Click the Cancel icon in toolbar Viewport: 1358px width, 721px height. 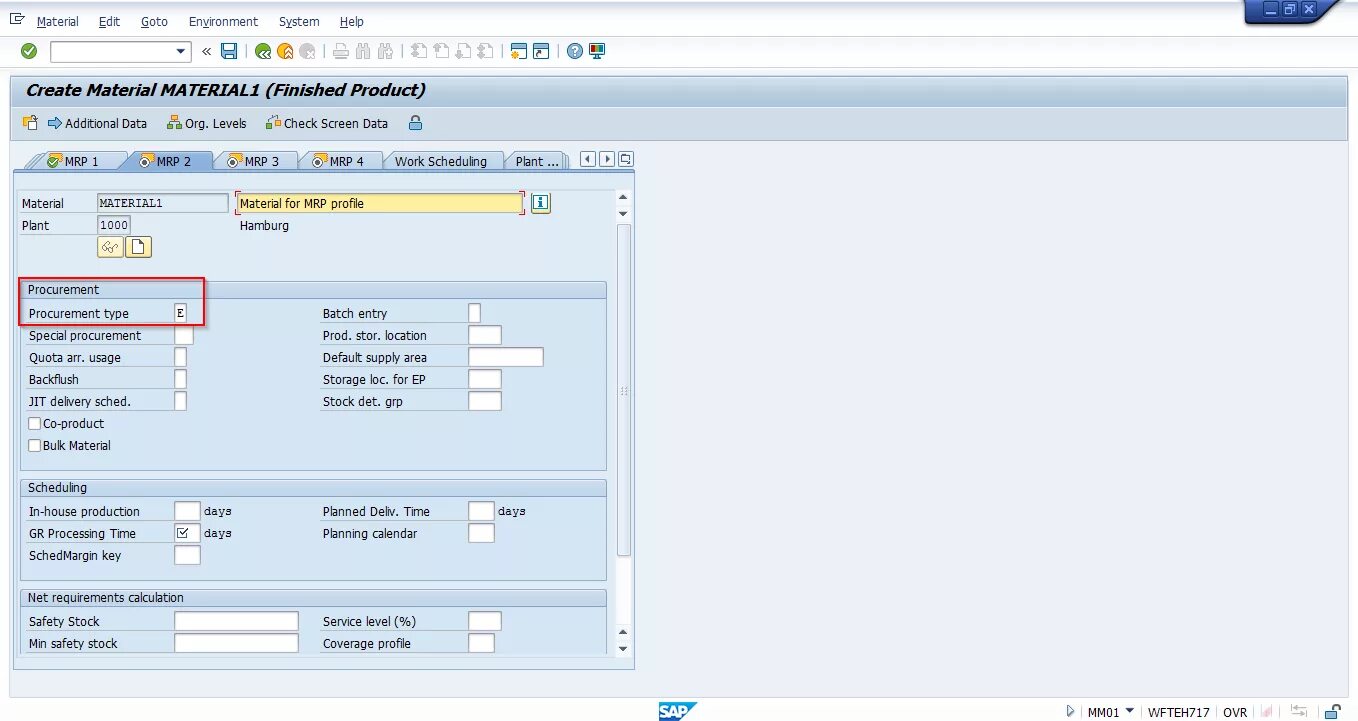pyautogui.click(x=308, y=51)
